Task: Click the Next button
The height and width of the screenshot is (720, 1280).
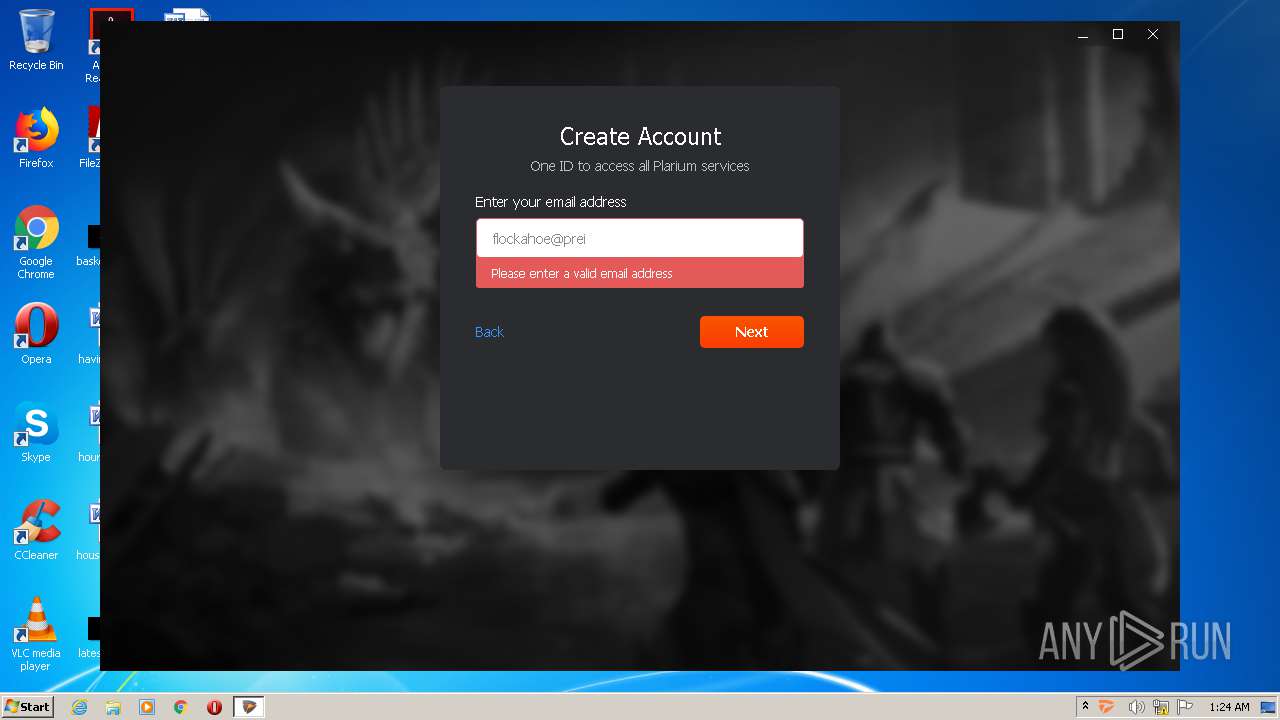Action: pyautogui.click(x=751, y=332)
